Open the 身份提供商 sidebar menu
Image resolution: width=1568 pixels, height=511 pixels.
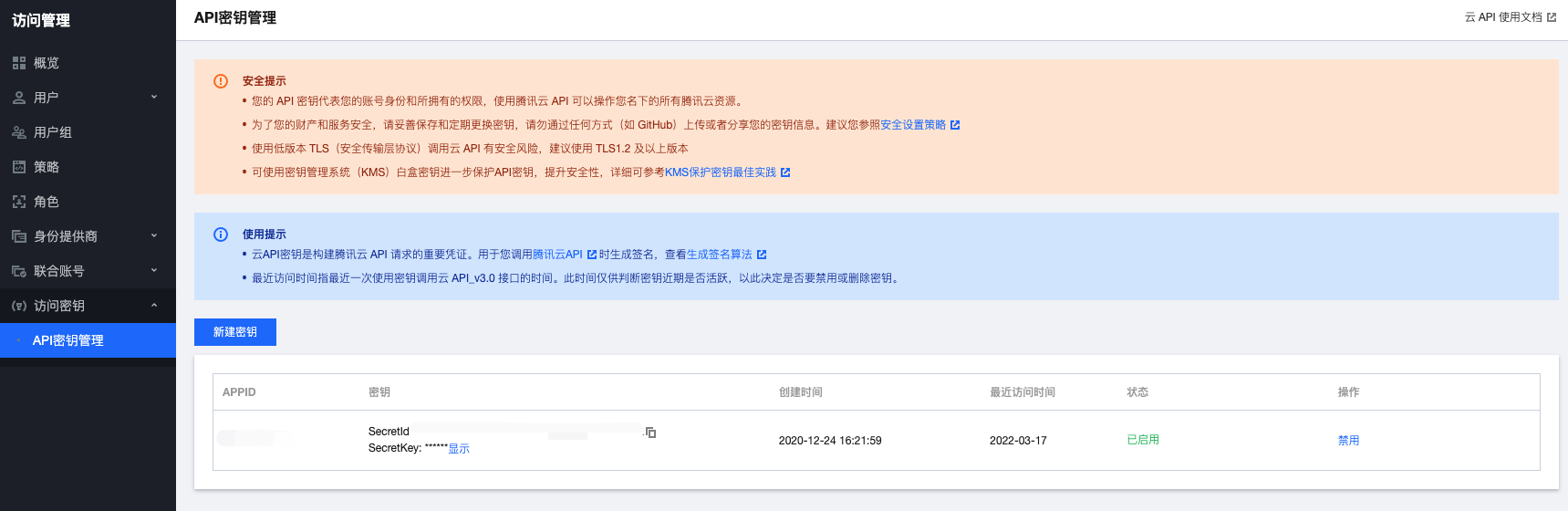(x=88, y=236)
